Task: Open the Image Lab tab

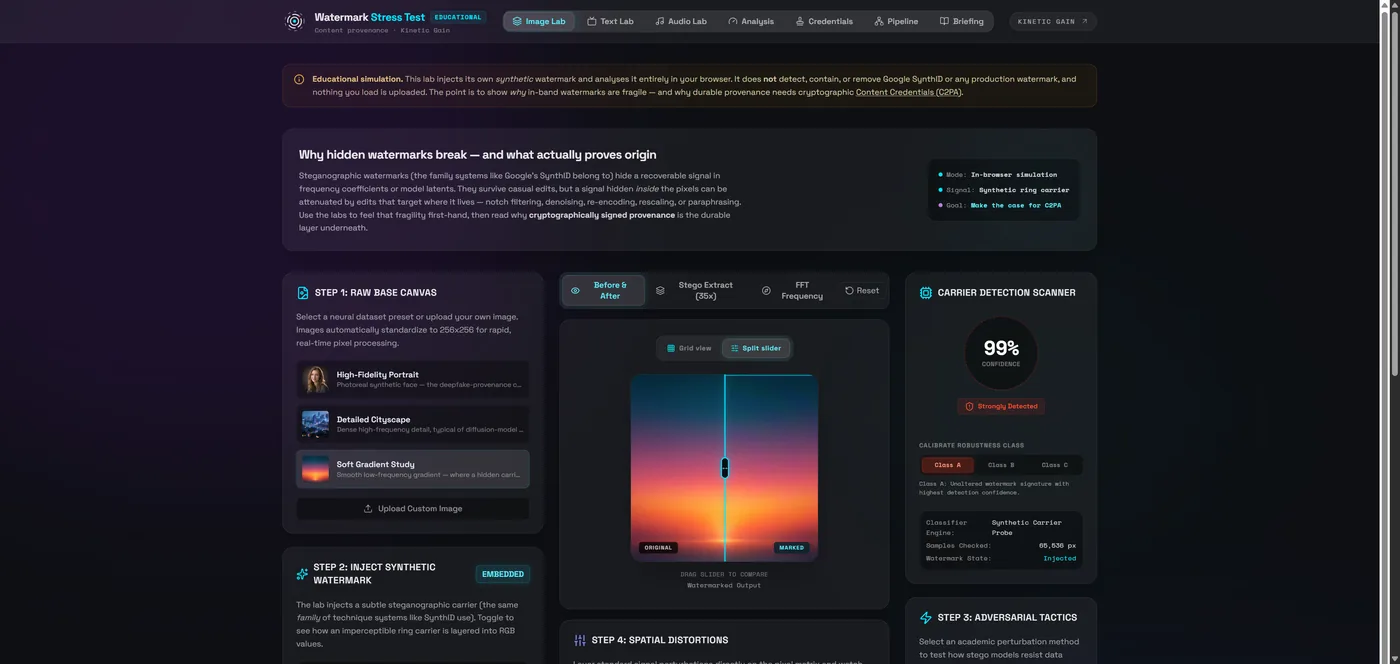Action: coord(539,21)
